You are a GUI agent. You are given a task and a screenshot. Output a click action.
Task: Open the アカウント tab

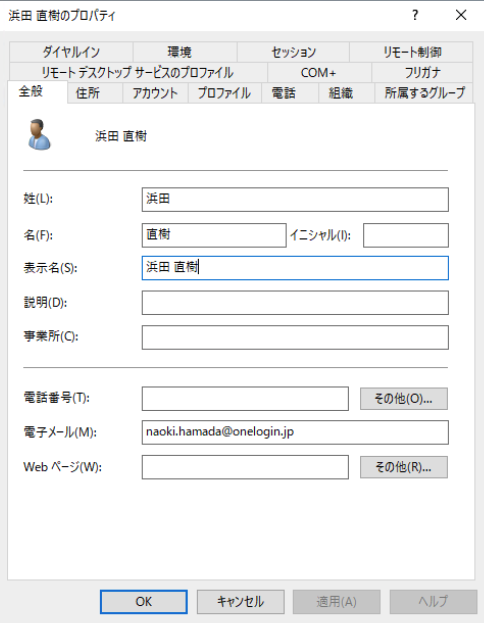(155, 93)
